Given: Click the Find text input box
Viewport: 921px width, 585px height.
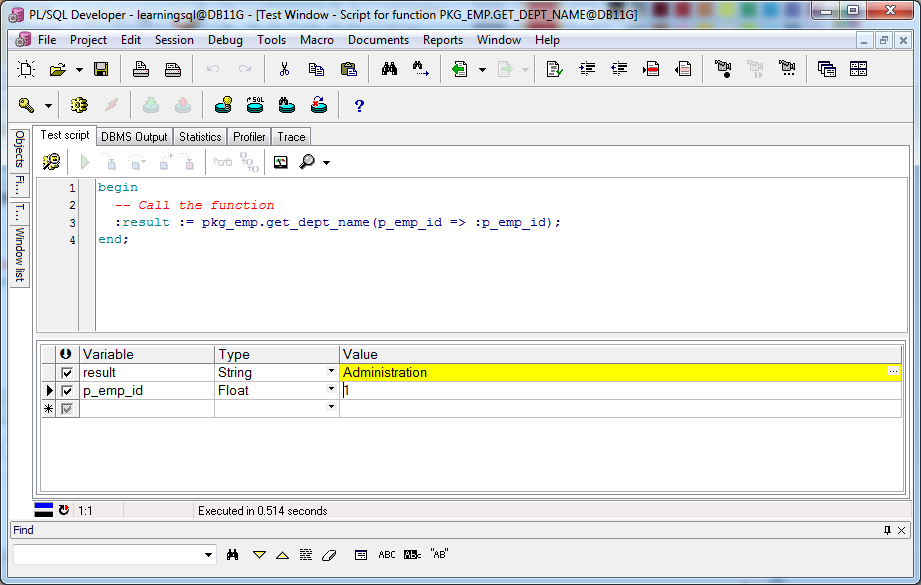Looking at the screenshot, I should pyautogui.click(x=107, y=554).
